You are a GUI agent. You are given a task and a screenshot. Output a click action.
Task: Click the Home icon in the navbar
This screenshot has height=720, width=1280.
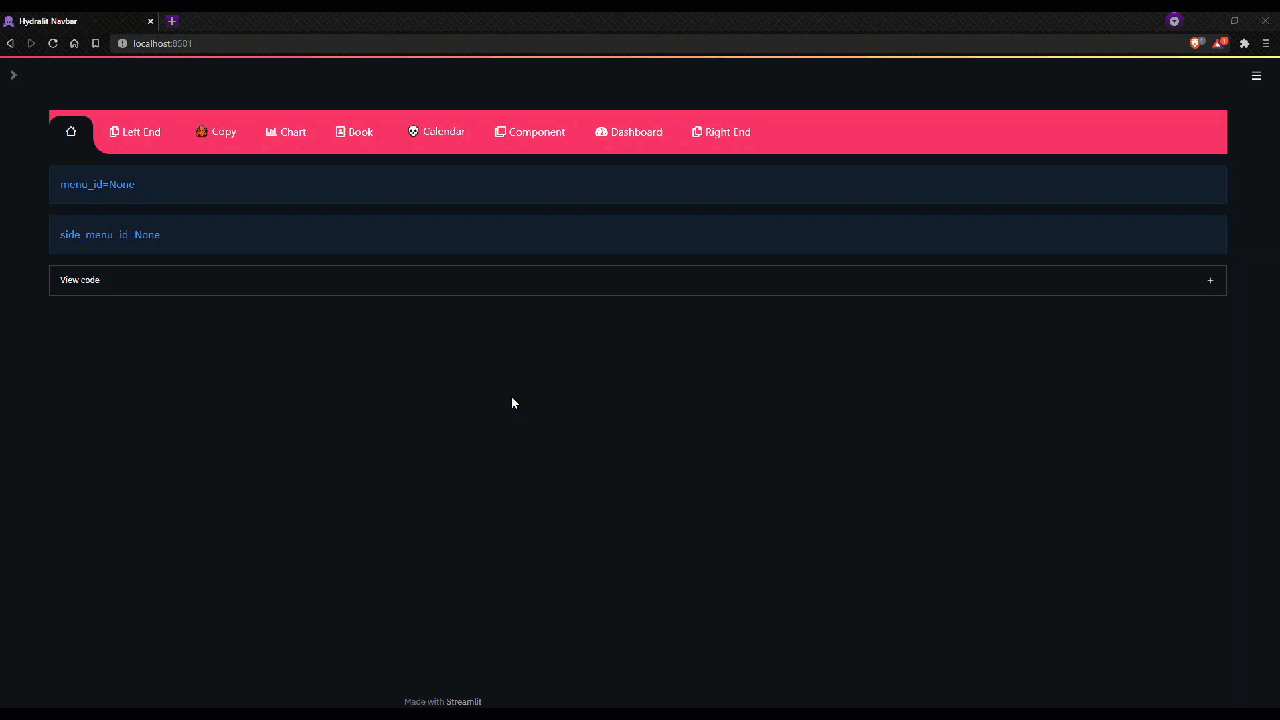(71, 132)
